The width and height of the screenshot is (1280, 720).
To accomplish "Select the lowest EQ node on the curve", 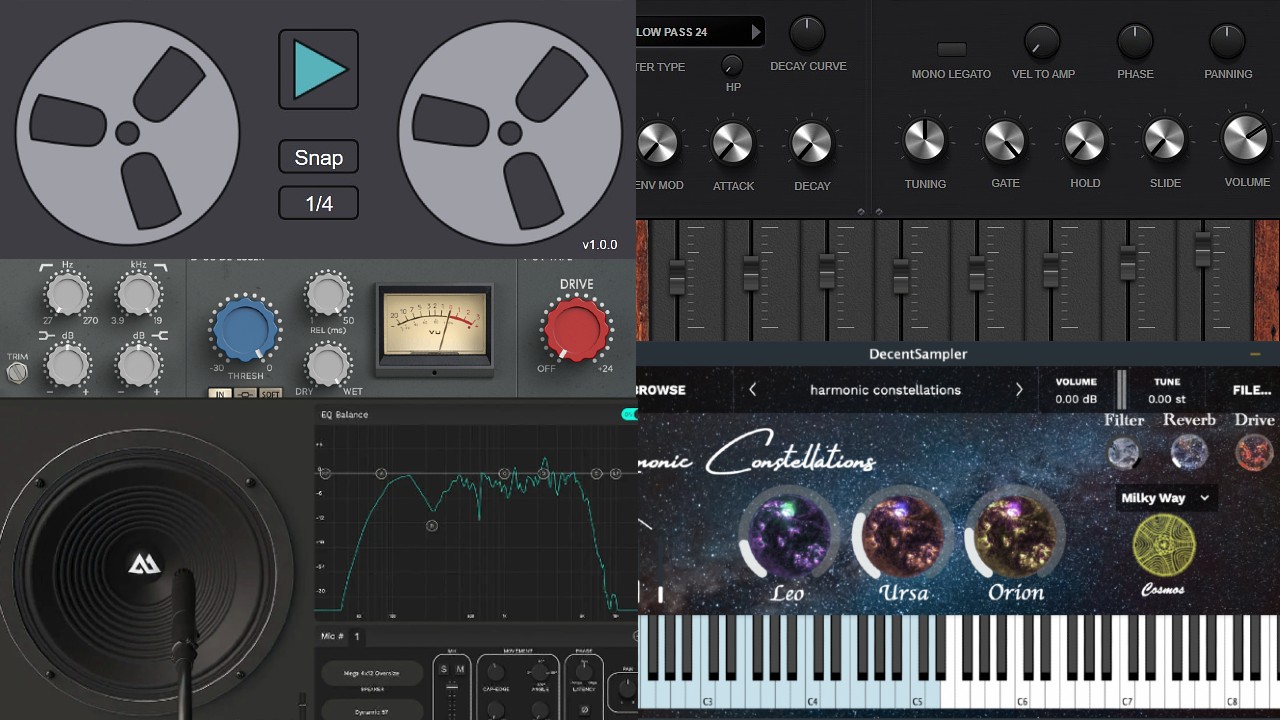I will [x=432, y=525].
